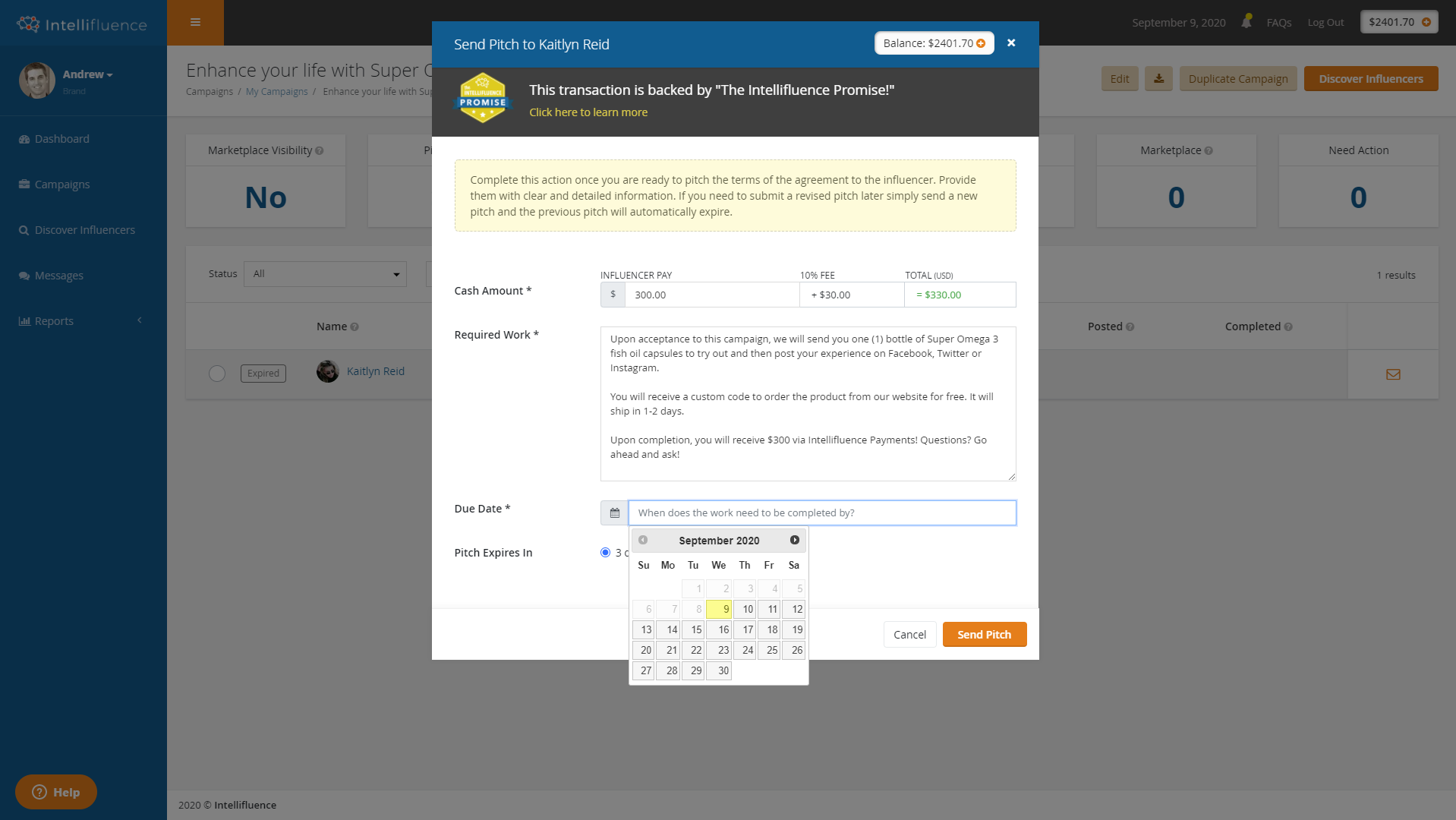Screen dimensions: 1456x820
Task: Click 'Click here to learn more' link
Action: (588, 112)
